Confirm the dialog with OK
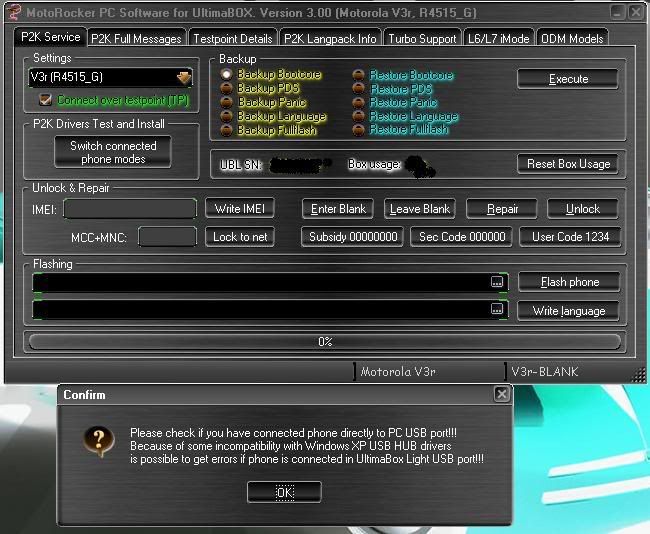650x534 pixels. [284, 492]
